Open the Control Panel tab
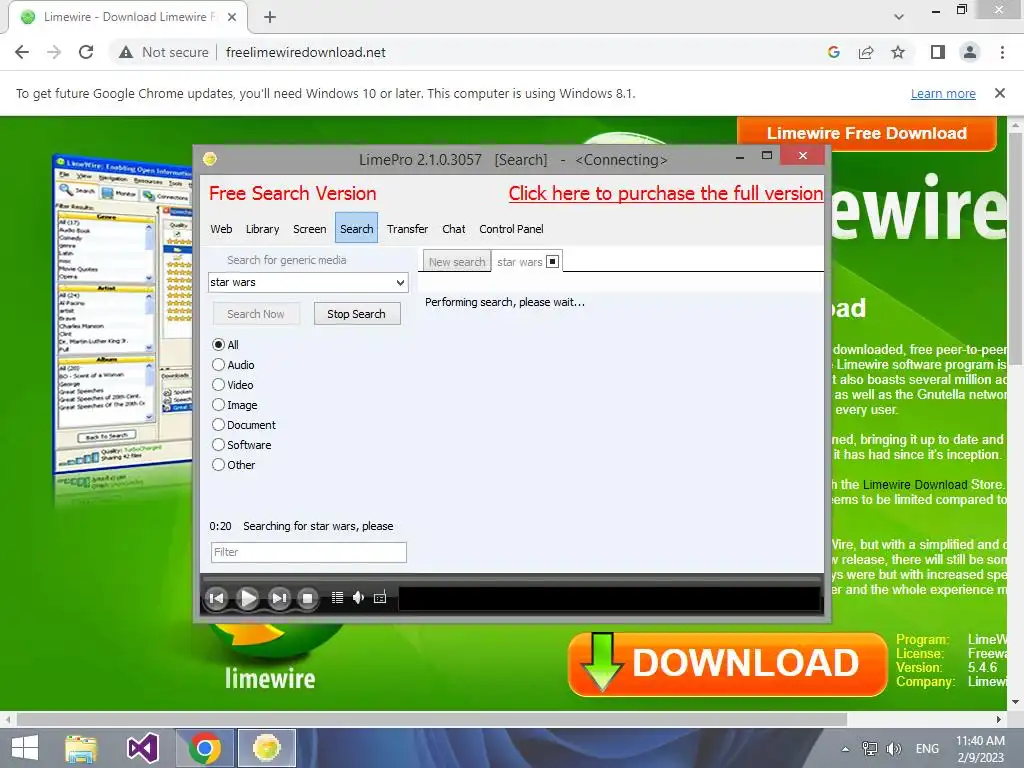 (x=511, y=229)
